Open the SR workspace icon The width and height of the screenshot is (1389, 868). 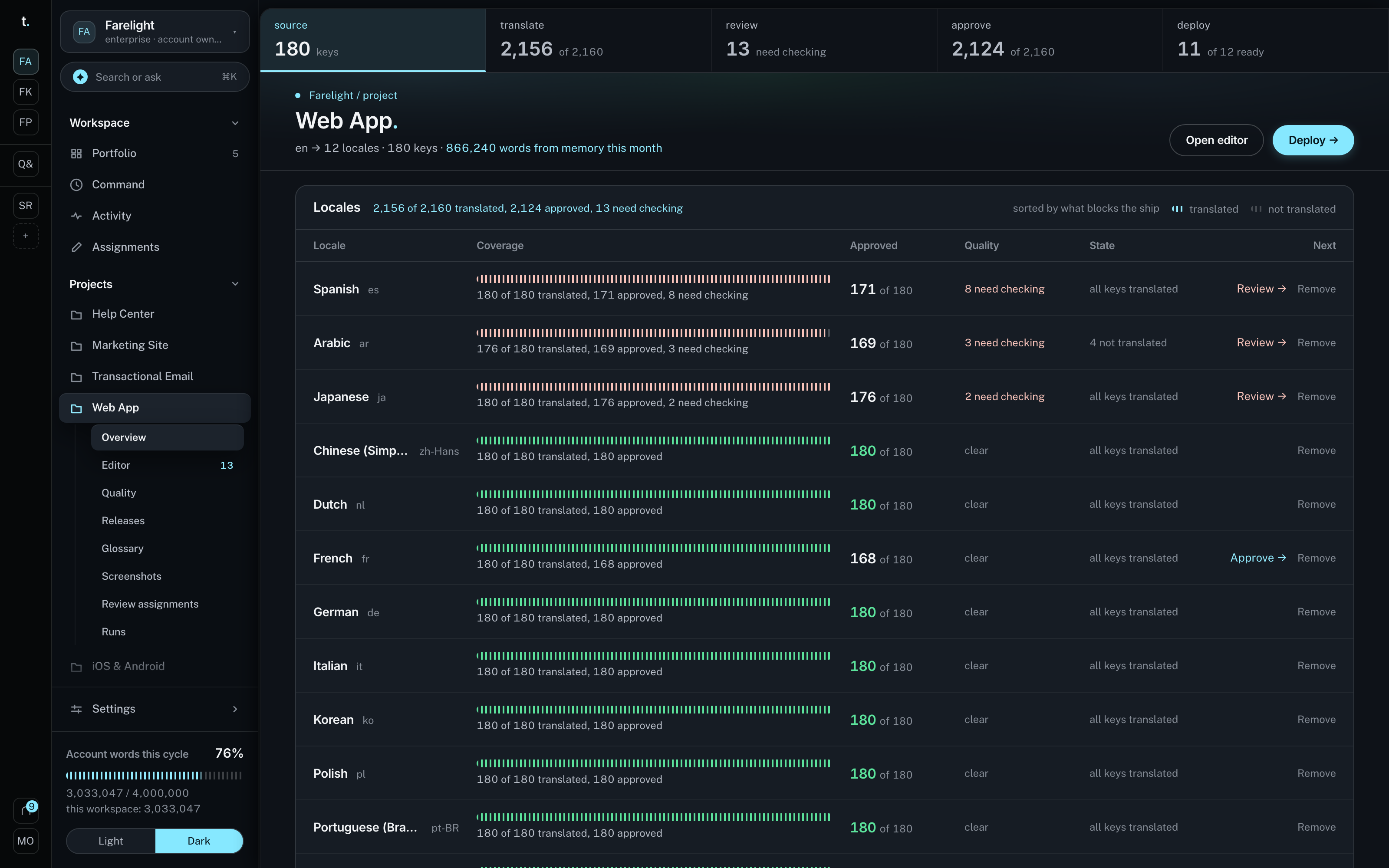click(x=26, y=206)
